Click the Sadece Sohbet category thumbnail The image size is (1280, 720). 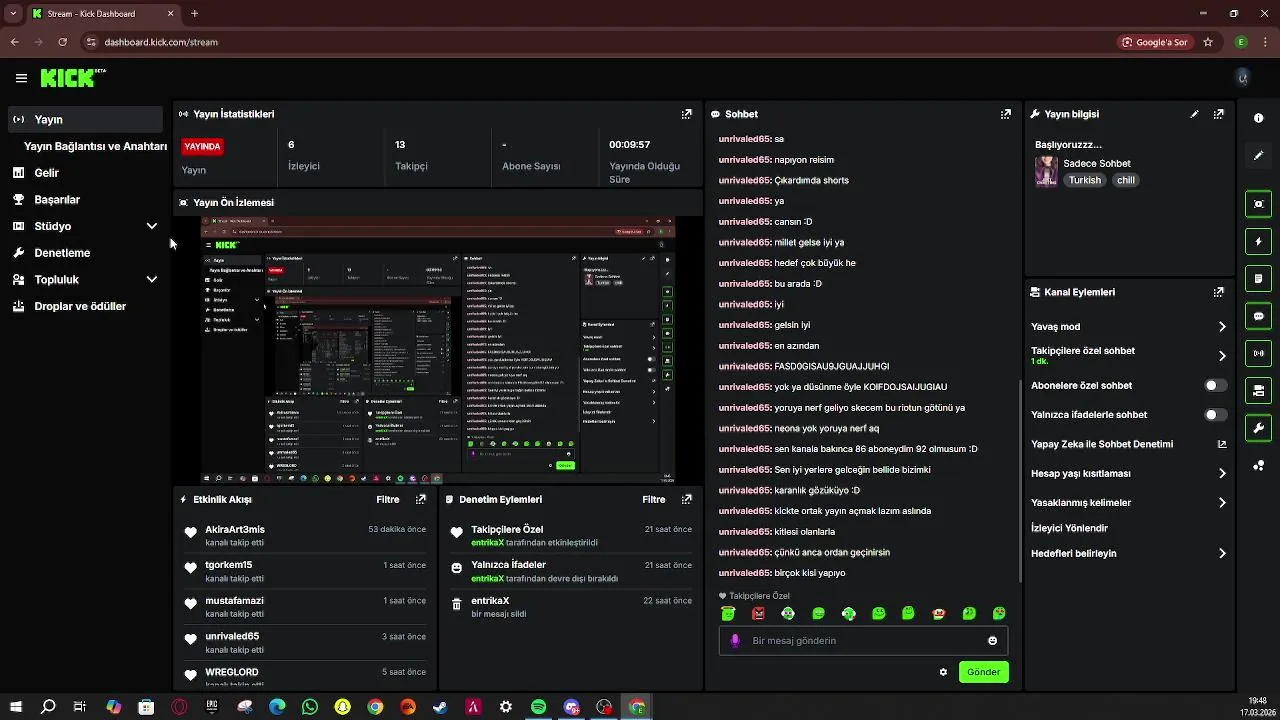(x=1046, y=171)
